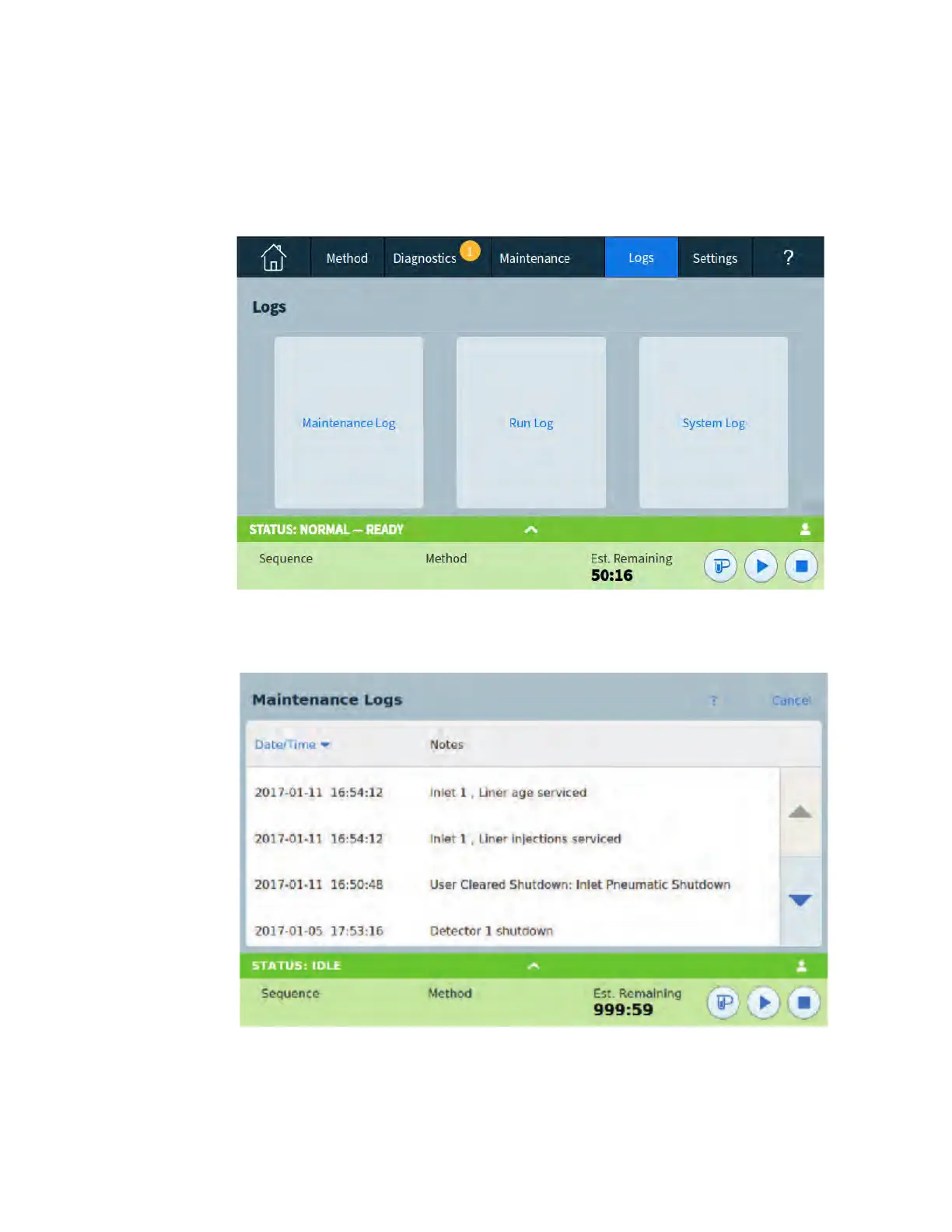The image size is (952, 1232).
Task: Stop run with stop button in Maintenance Logs screen
Action: click(x=804, y=1003)
